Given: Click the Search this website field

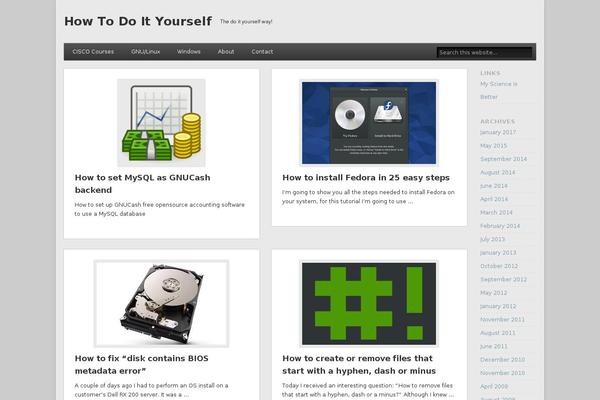Looking at the screenshot, I should (484, 52).
